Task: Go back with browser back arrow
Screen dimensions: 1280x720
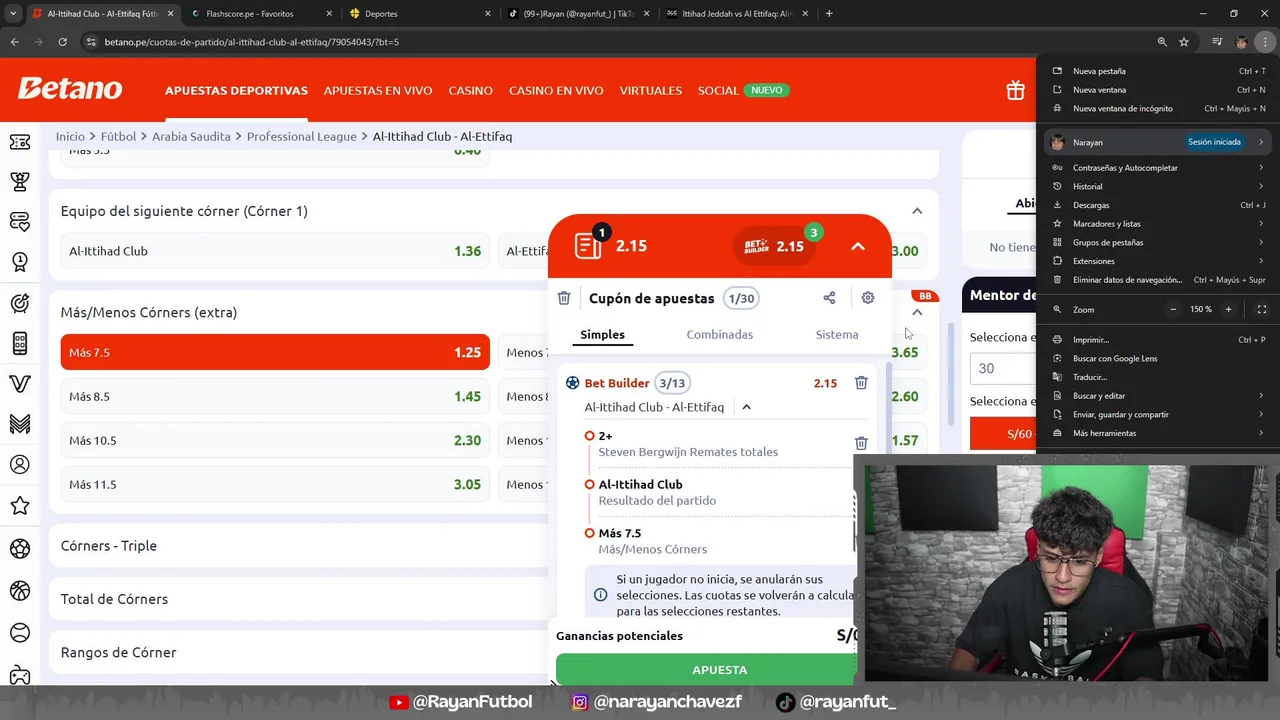Action: click(14, 42)
